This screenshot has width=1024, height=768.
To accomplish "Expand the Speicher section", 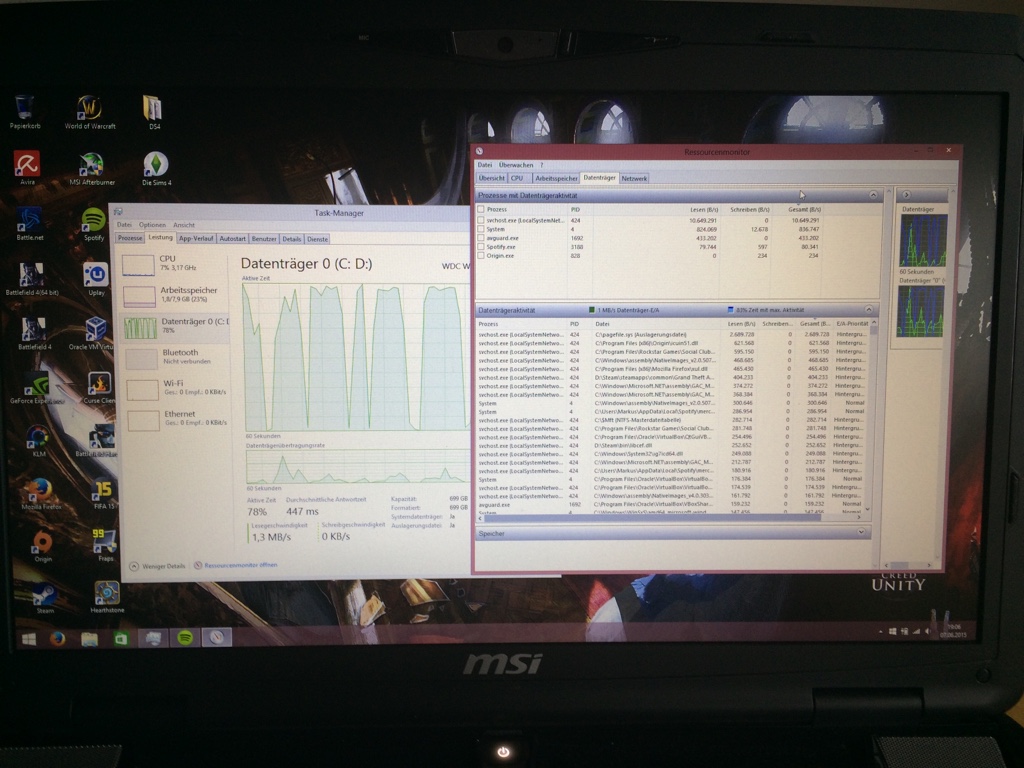I will click(x=861, y=532).
